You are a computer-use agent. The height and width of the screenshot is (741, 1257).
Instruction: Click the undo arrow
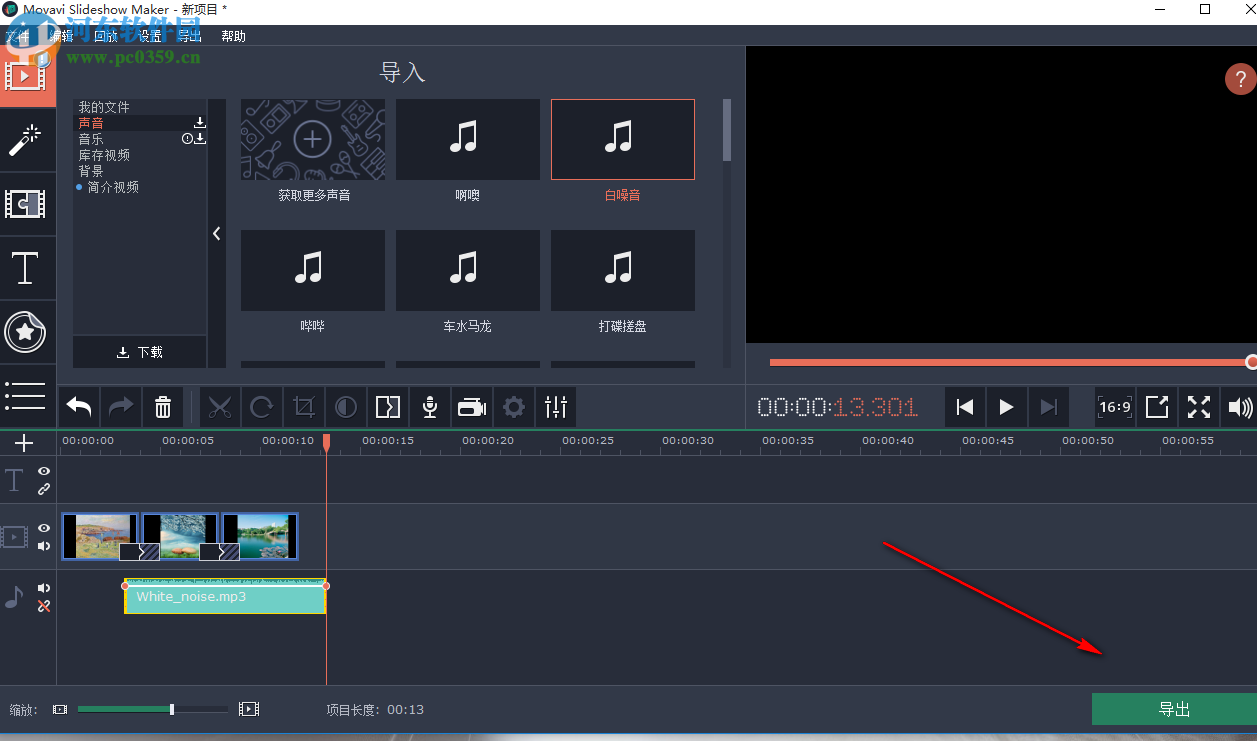point(79,407)
